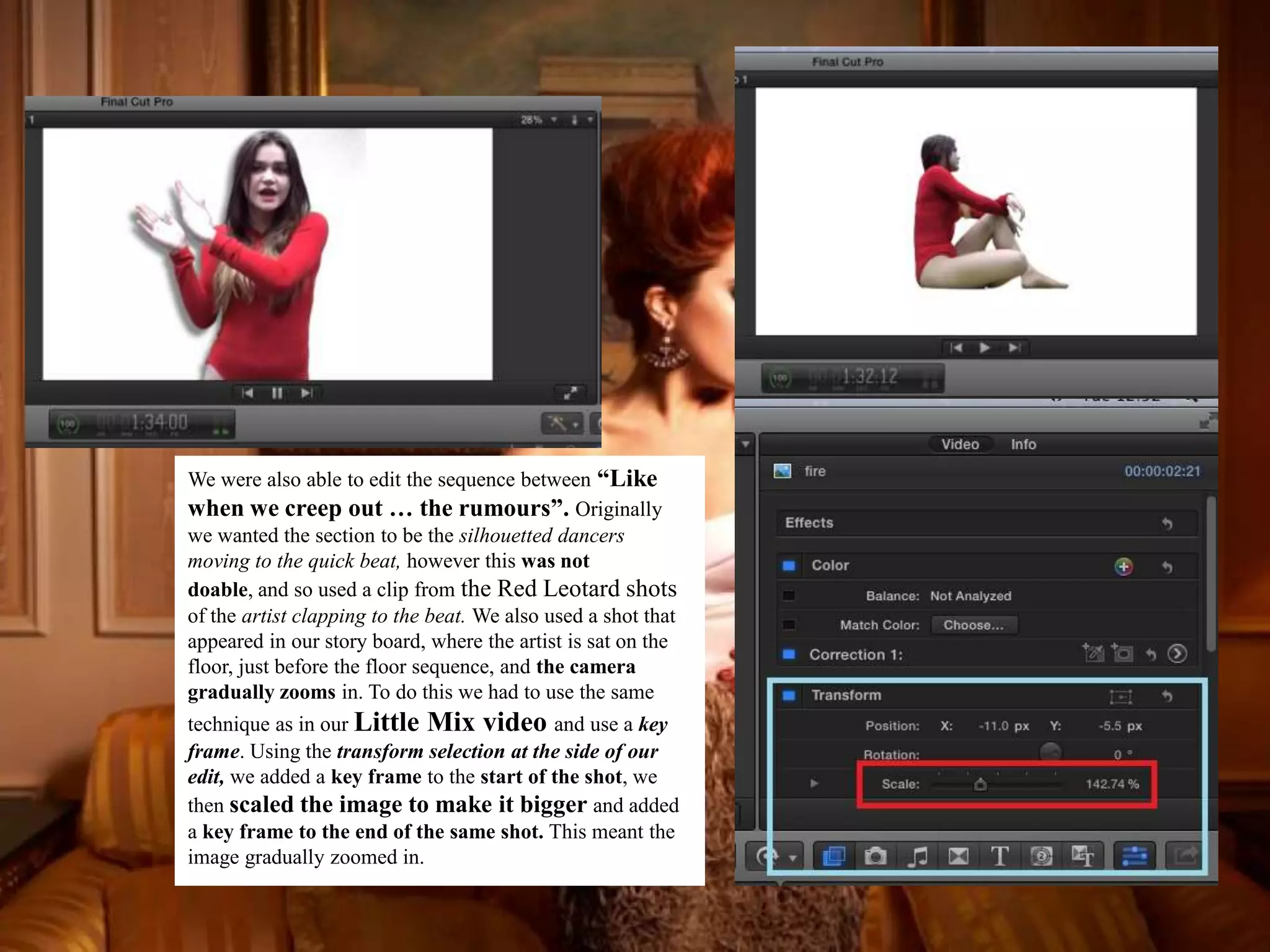Click dropdown arrow left of Inspector
Image resolution: width=1270 pixels, height=952 pixels.
745,444
